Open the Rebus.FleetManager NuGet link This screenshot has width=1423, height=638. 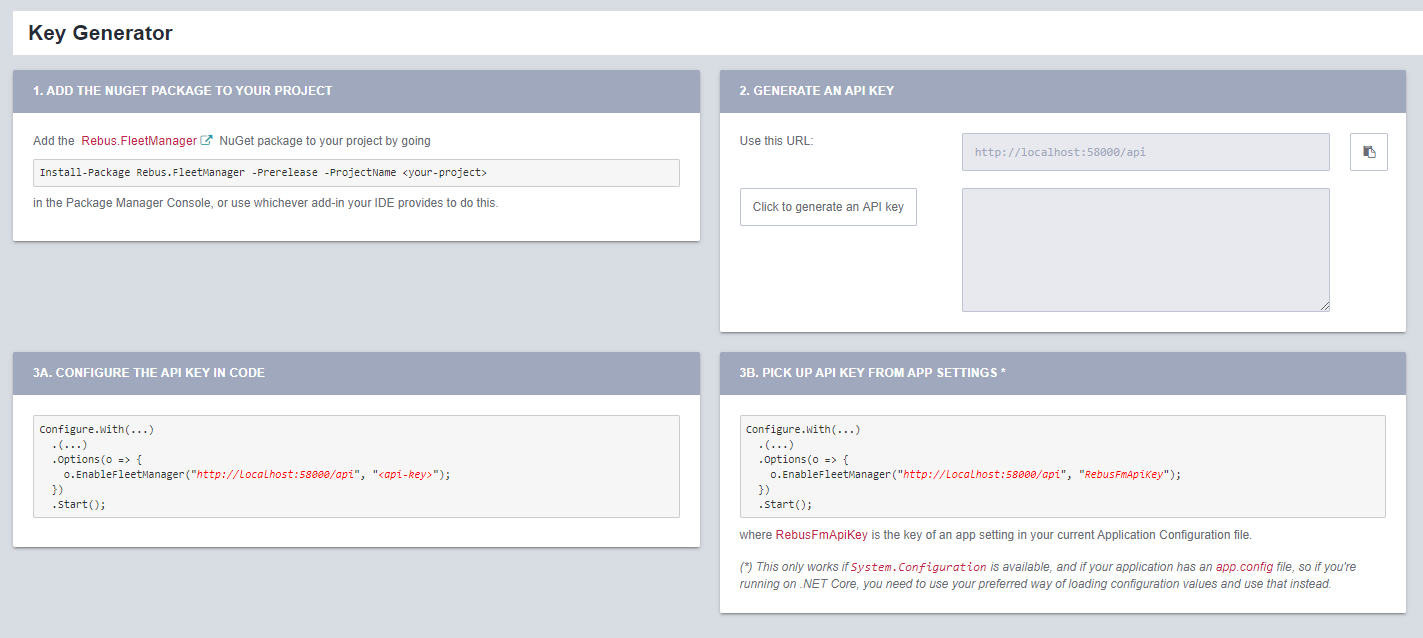[x=139, y=141]
